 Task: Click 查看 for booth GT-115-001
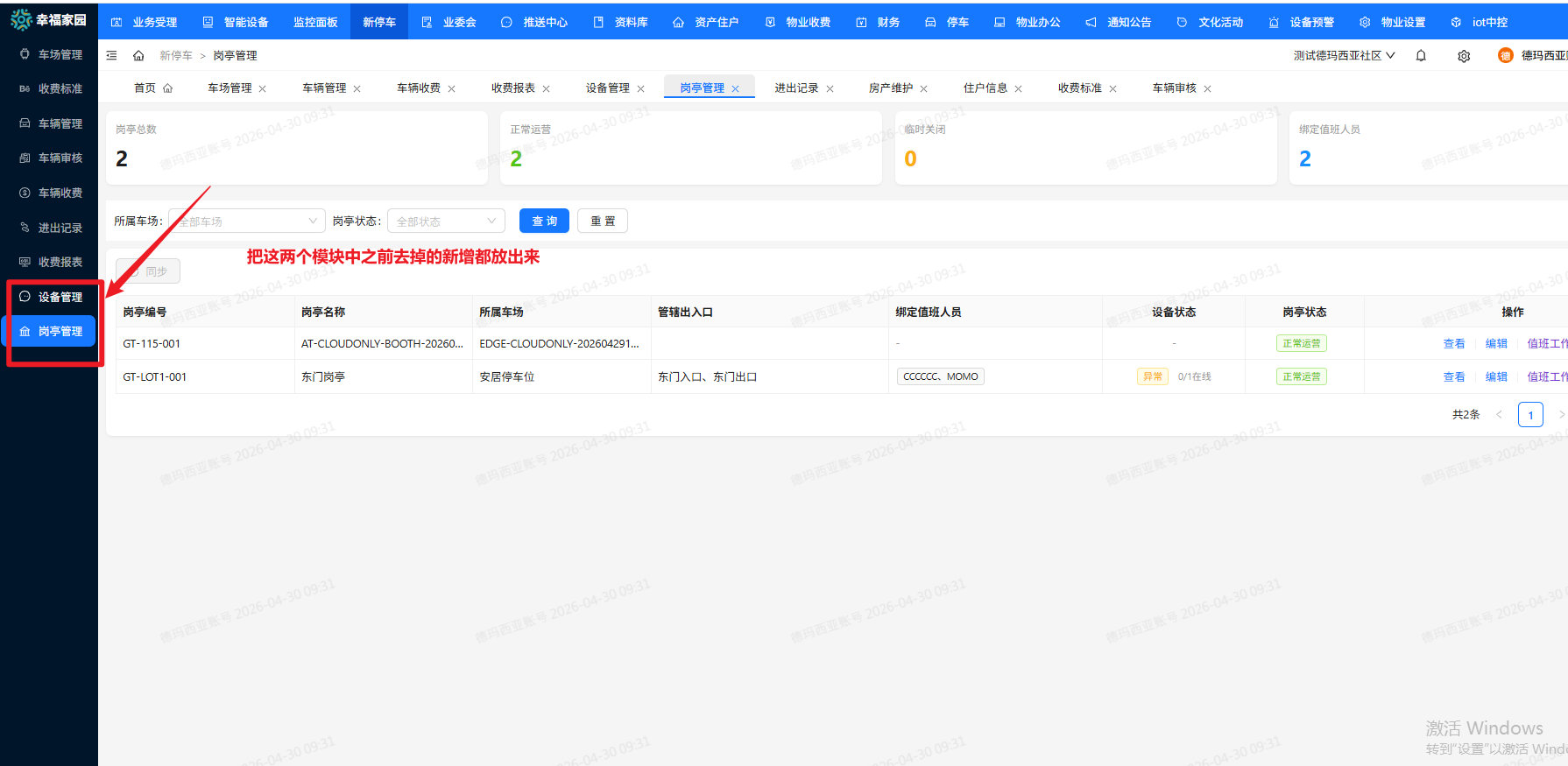point(1454,343)
